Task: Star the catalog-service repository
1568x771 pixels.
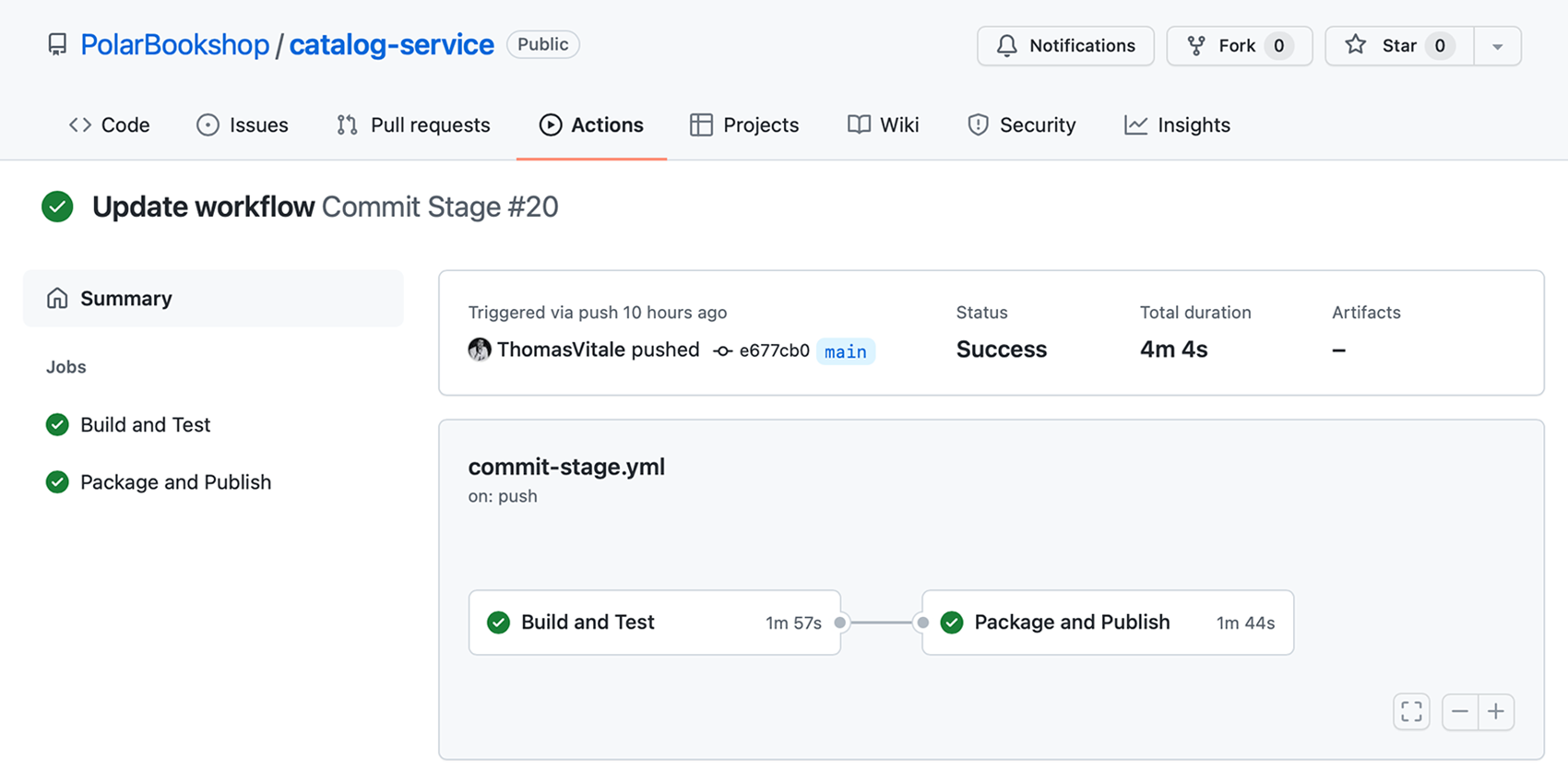Action: (x=1399, y=45)
